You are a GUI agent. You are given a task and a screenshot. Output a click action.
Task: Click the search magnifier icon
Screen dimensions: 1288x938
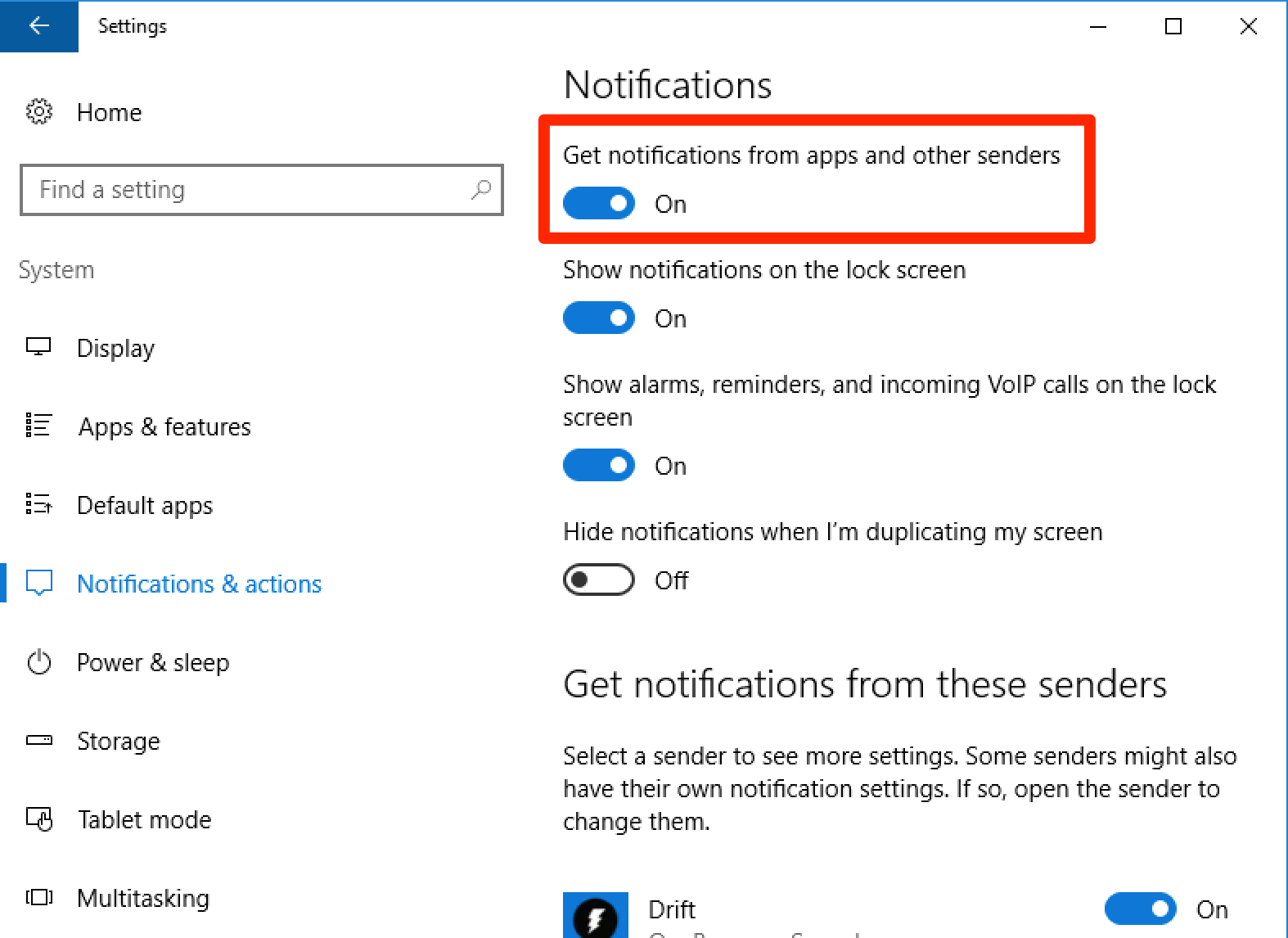[481, 190]
